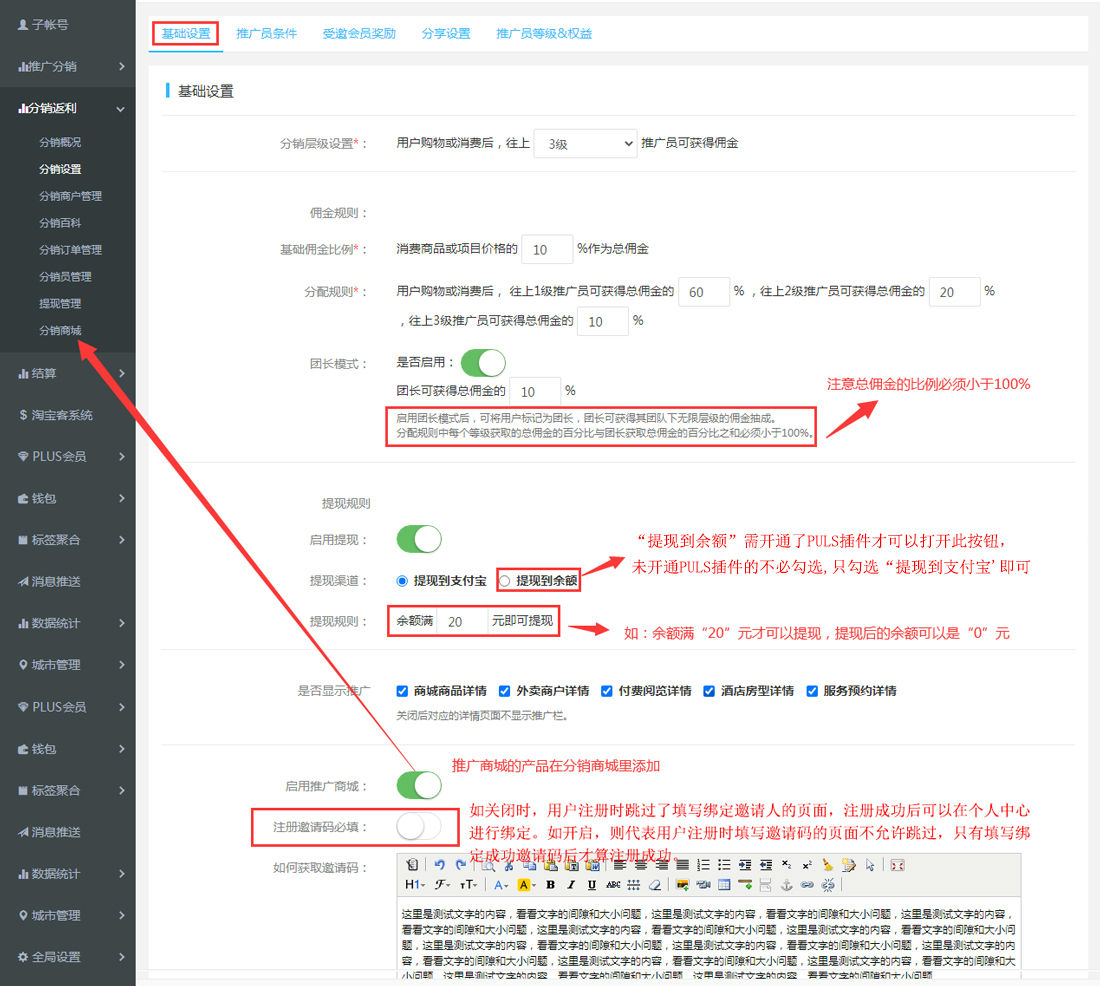Image resolution: width=1100 pixels, height=986 pixels.
Task: Turn on the 注册邀请码必填 toggle
Action: coord(419,827)
